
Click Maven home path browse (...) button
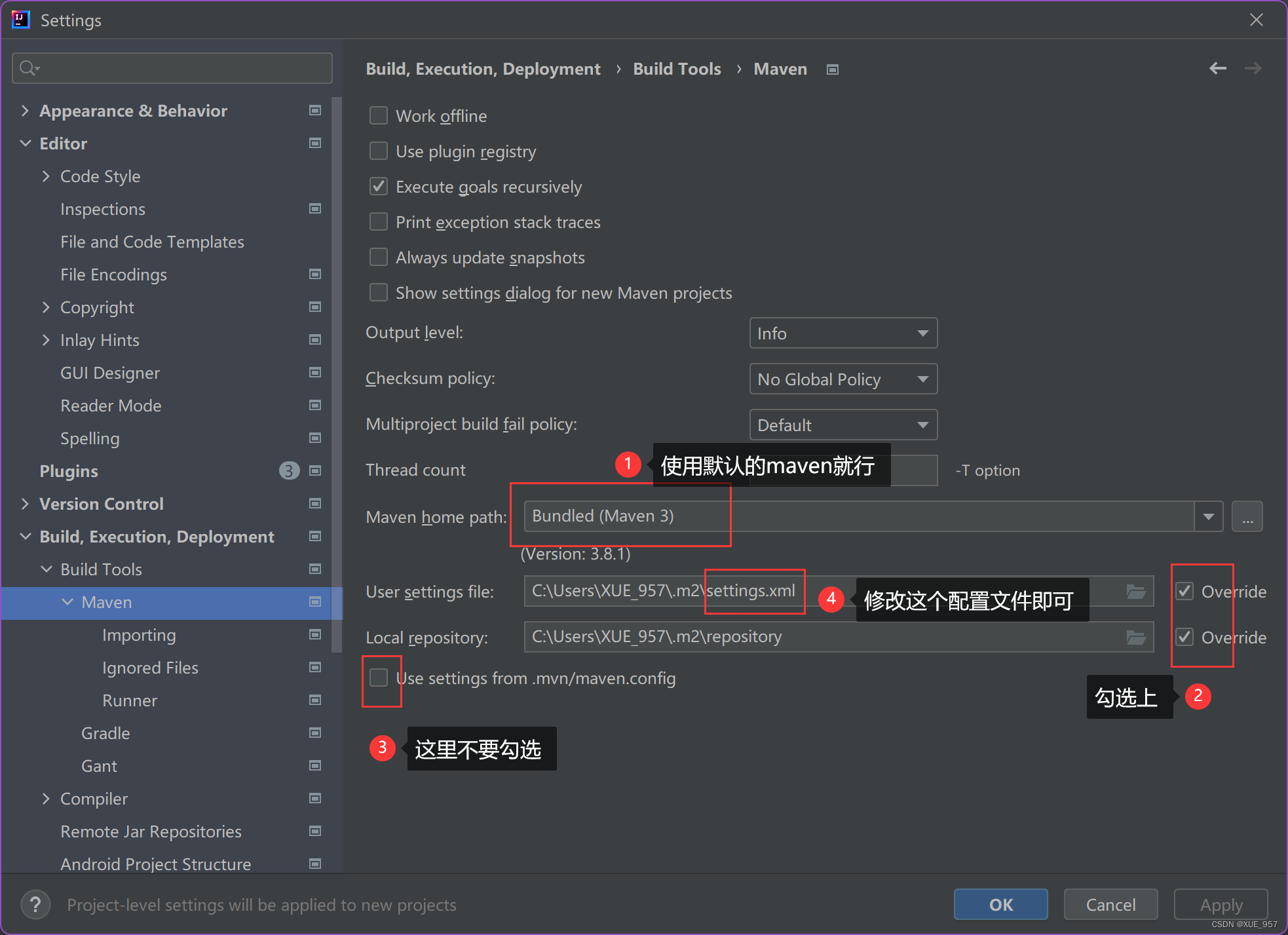coord(1247,516)
